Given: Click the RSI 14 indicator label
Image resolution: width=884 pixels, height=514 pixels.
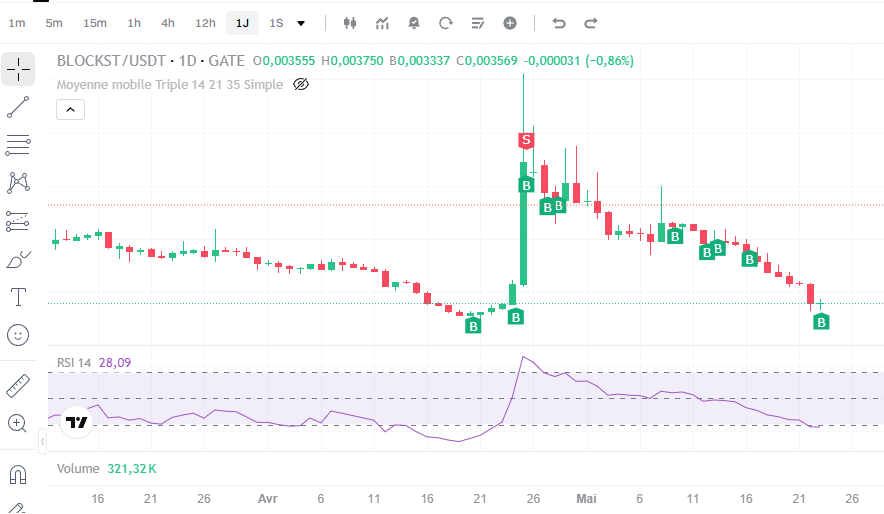Looking at the screenshot, I should click(x=74, y=362).
